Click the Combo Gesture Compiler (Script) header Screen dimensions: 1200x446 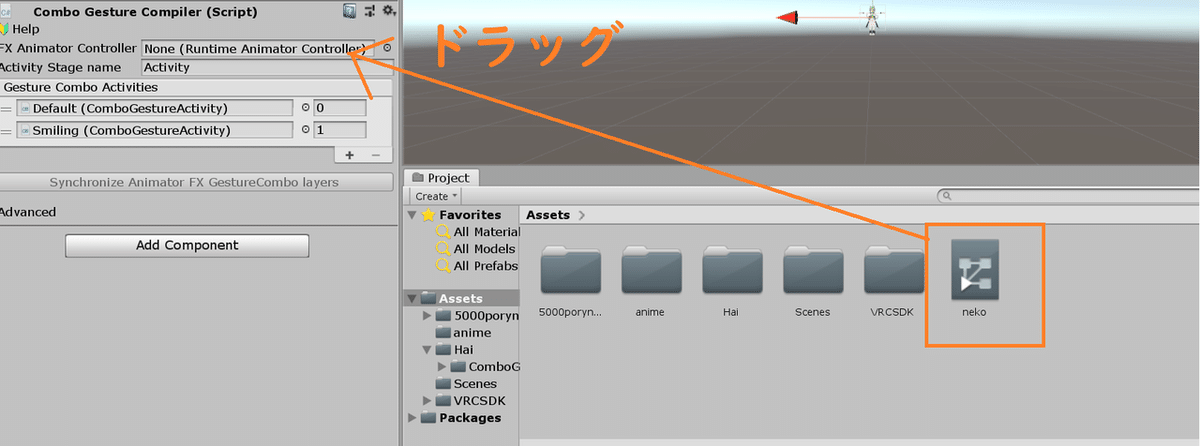click(x=145, y=12)
